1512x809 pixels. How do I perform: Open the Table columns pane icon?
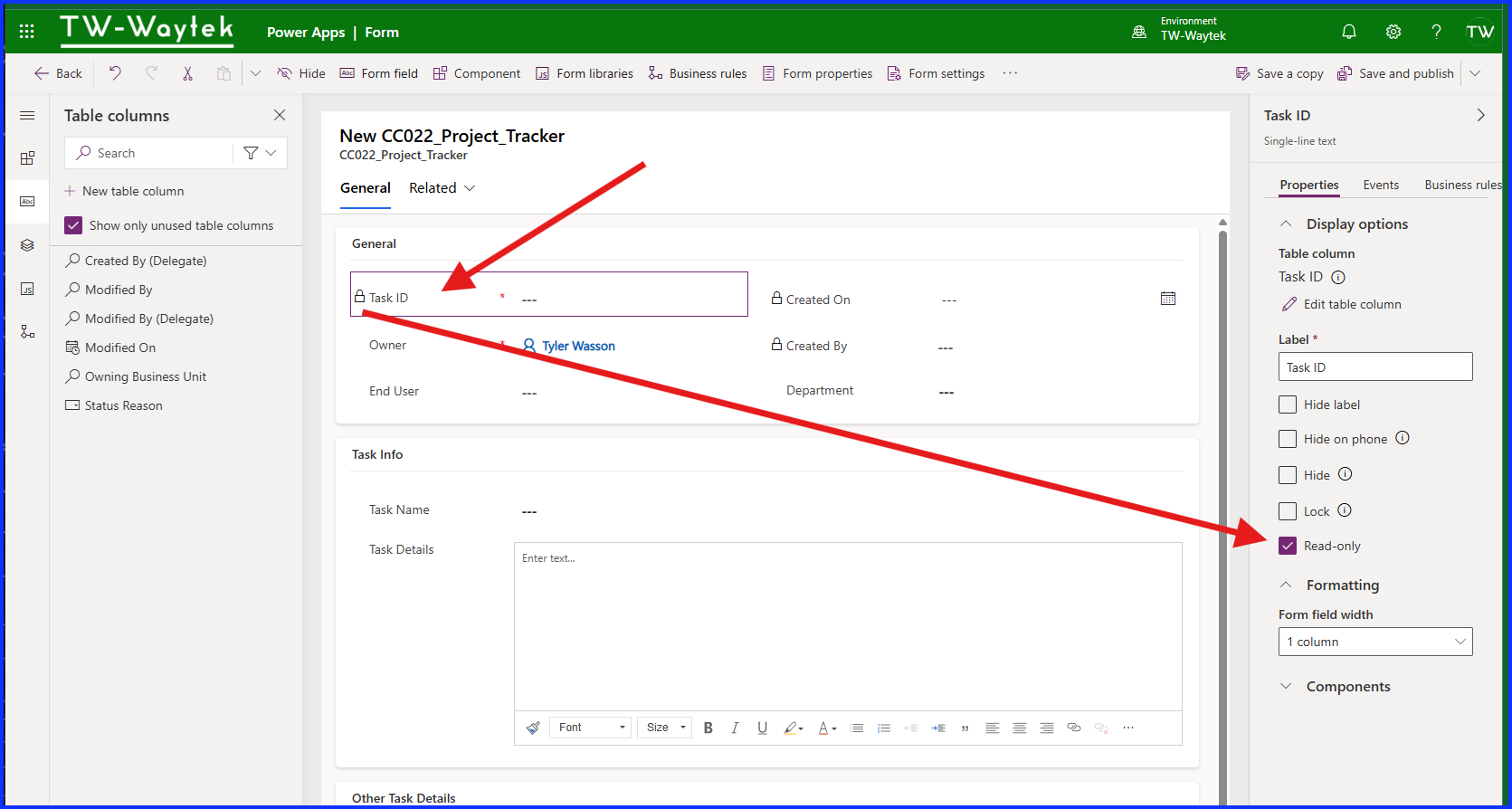click(27, 201)
